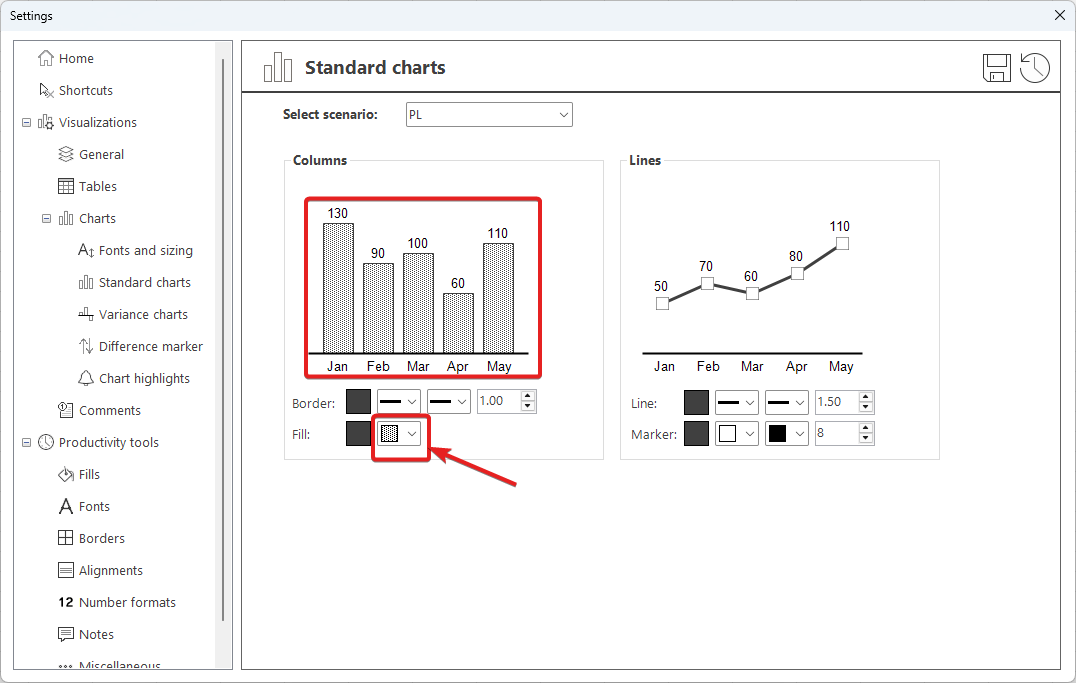
Task: Open the Home settings page
Action: tap(76, 58)
